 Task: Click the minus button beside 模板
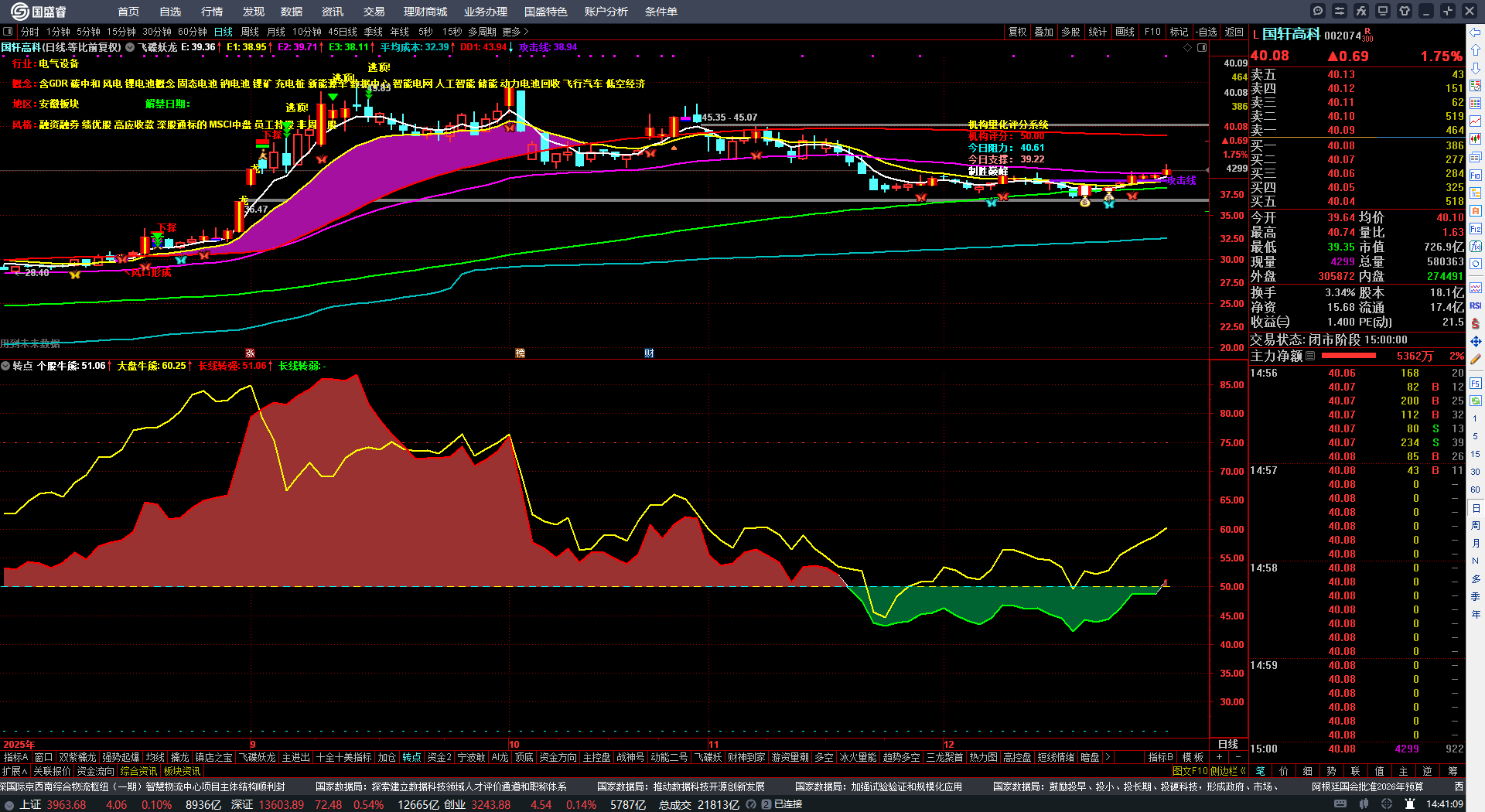(1237, 757)
